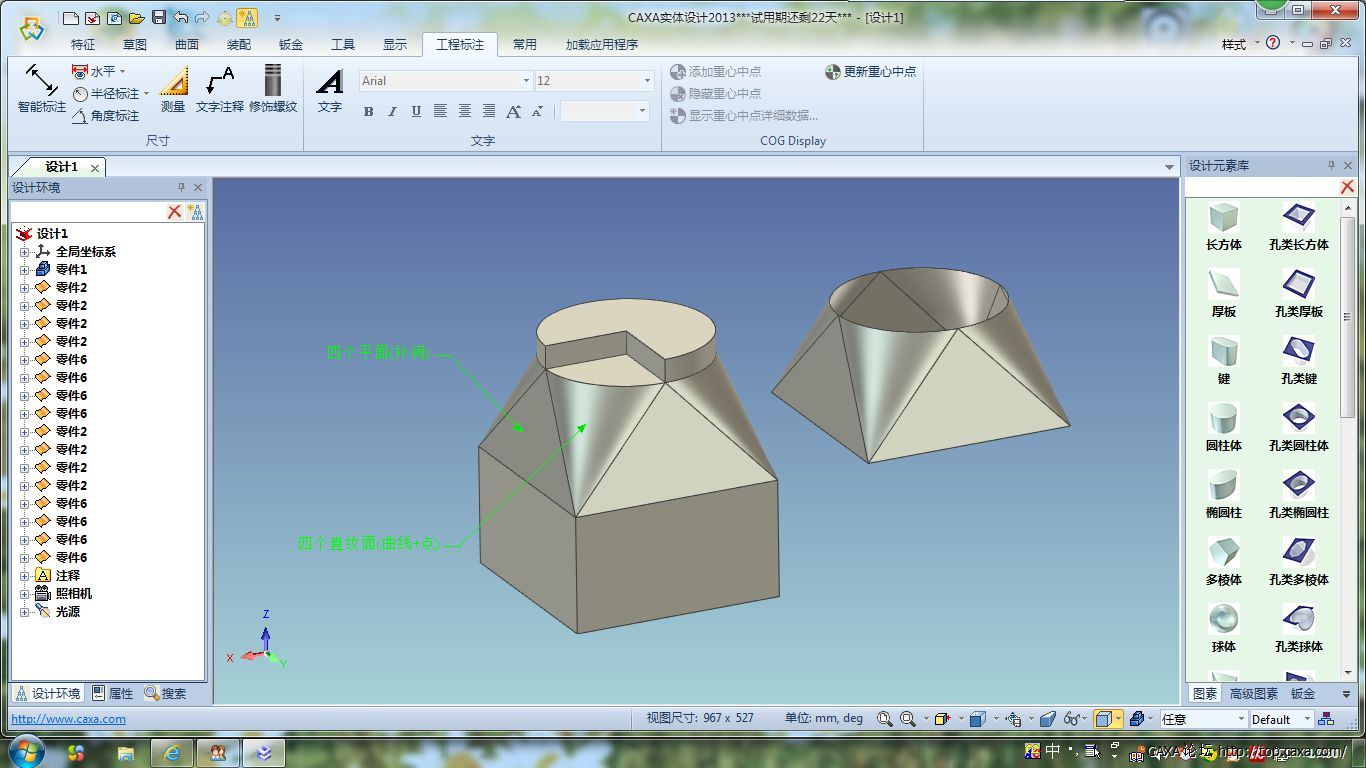Toggle underline text formatting
This screenshot has width=1366, height=768.
(x=416, y=111)
